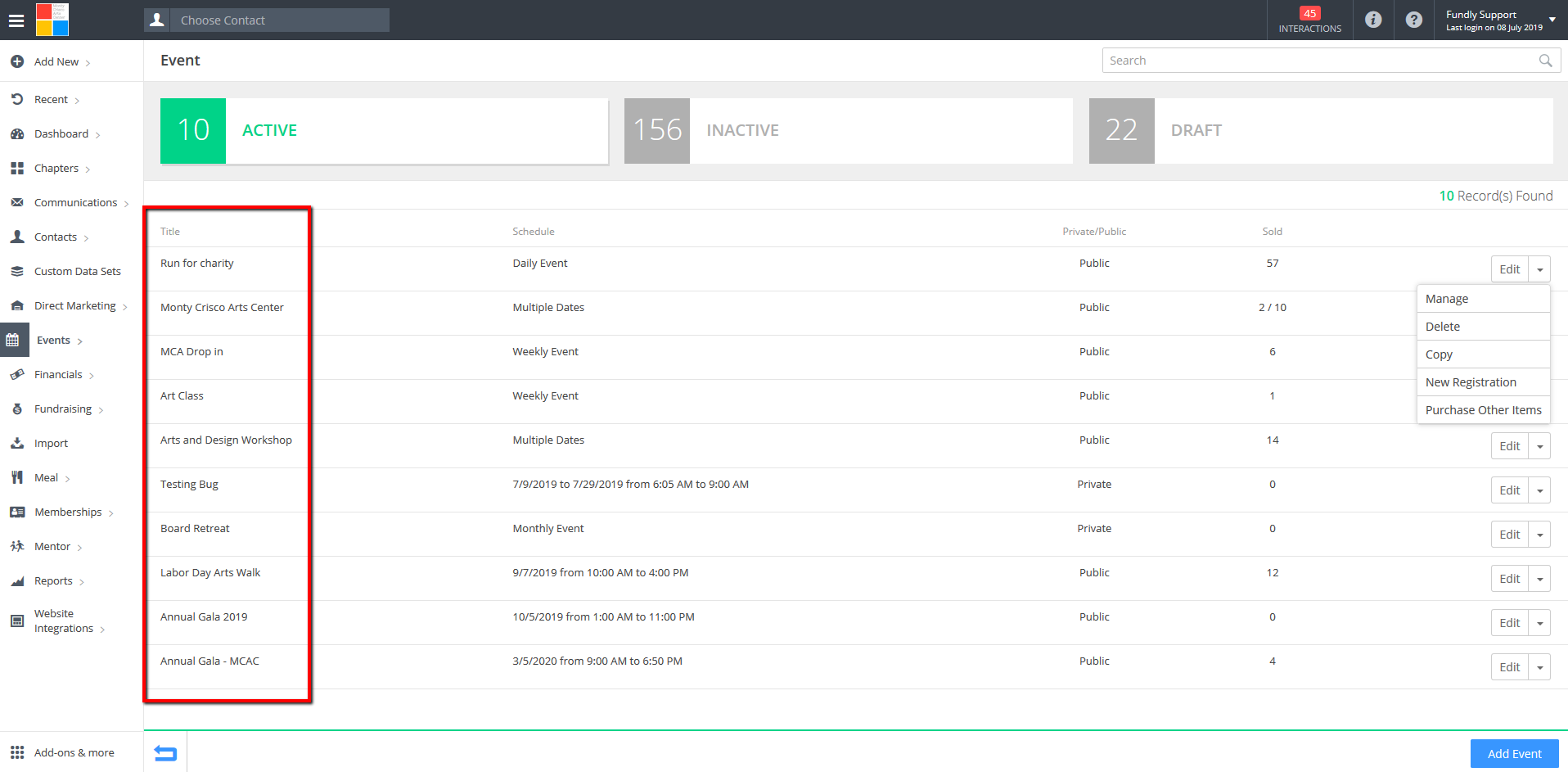The image size is (1568, 772).
Task: Choose Delete in the dropdown menu
Action: [x=1483, y=327]
